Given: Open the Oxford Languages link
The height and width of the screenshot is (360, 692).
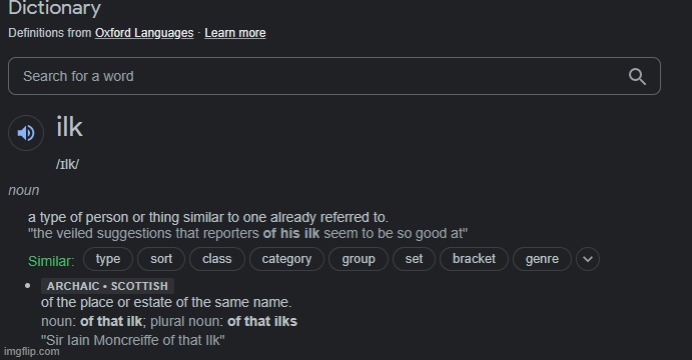Looking at the screenshot, I should pos(144,33).
